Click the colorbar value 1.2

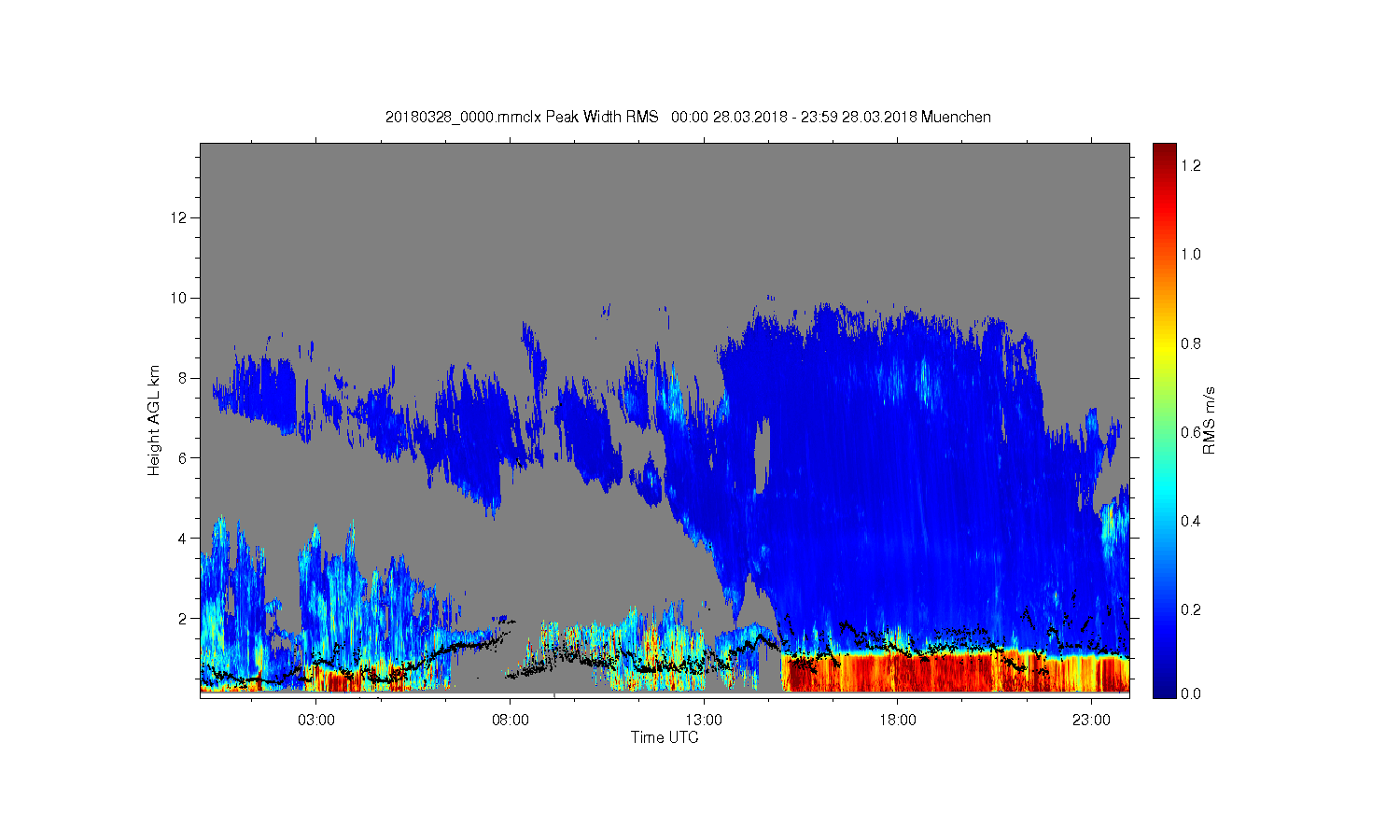click(1191, 165)
